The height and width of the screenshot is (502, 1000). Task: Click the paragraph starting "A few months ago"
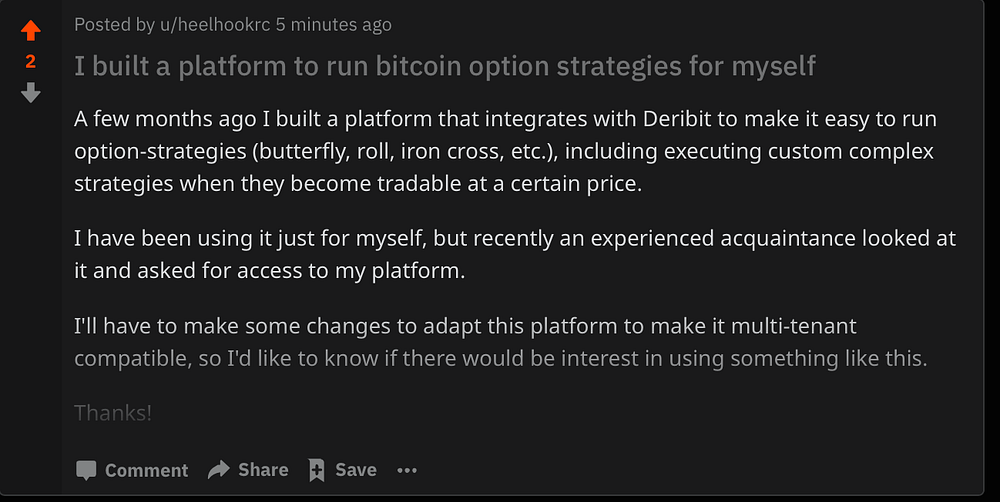coord(505,151)
